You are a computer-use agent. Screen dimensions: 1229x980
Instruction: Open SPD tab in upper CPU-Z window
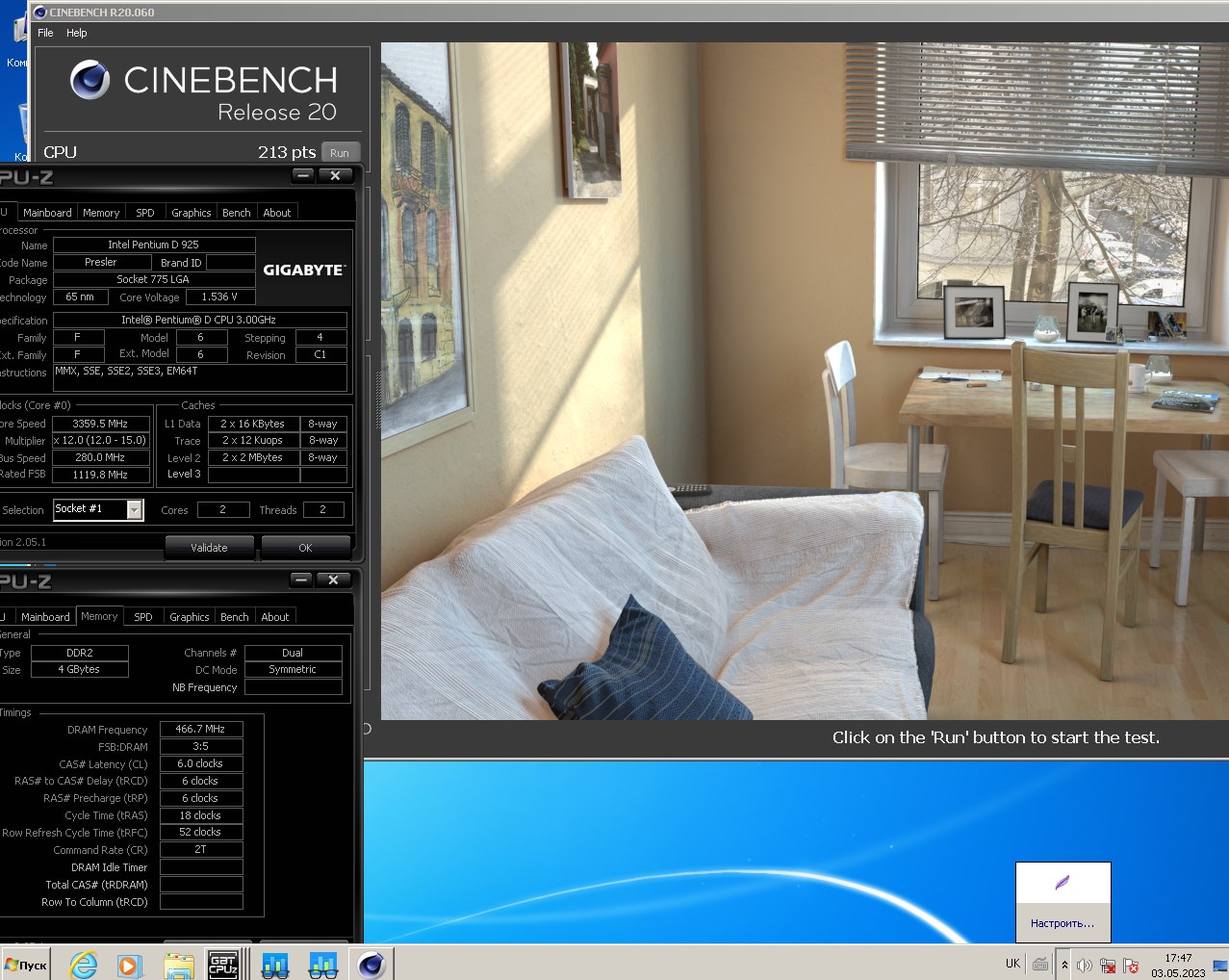(145, 213)
